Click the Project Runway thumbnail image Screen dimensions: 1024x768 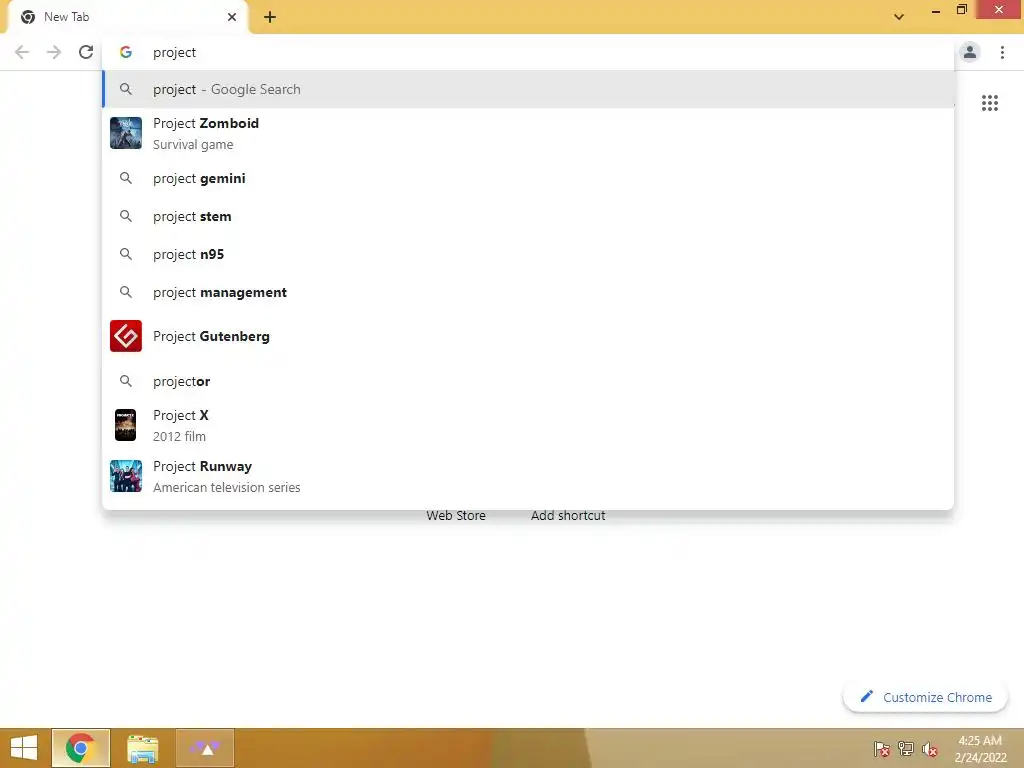point(125,476)
